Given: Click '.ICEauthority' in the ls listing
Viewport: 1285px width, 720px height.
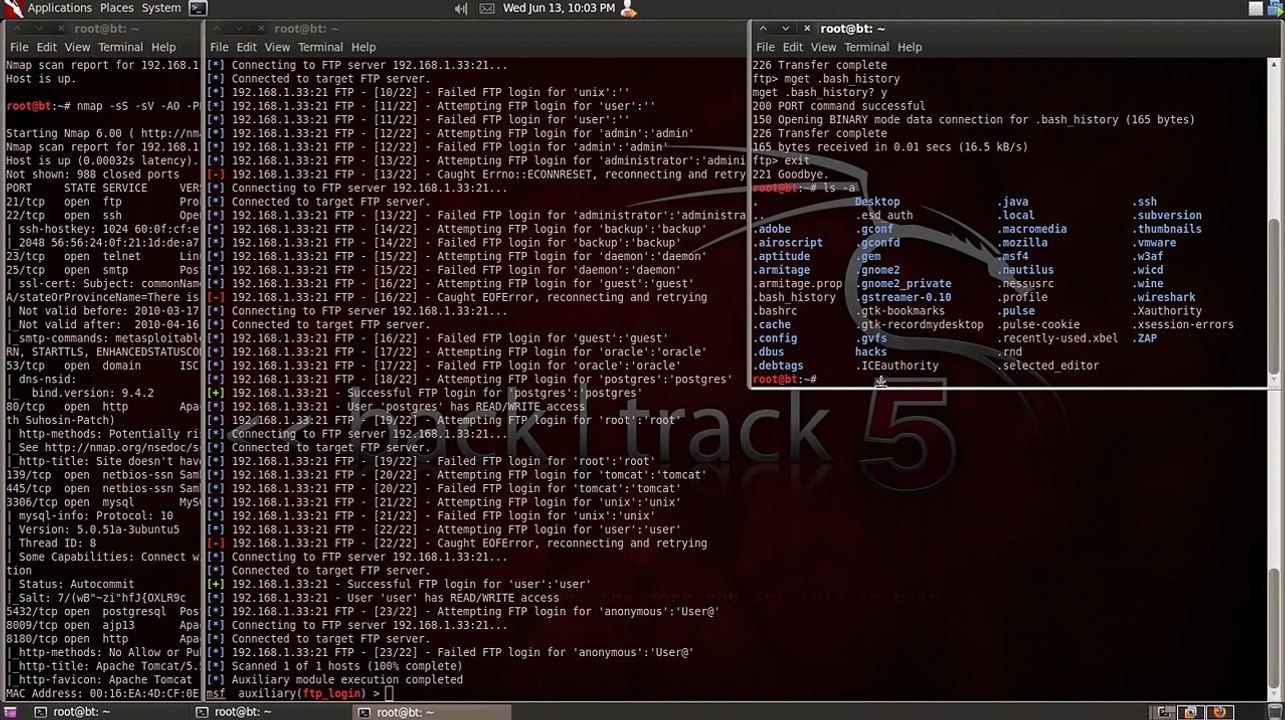Looking at the screenshot, I should (897, 366).
